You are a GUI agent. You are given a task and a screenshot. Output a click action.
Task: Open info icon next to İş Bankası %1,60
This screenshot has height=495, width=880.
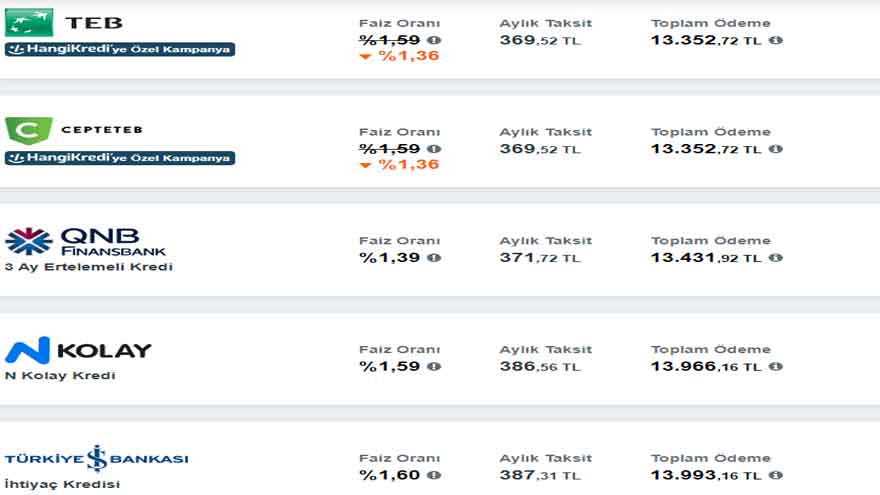coord(434,475)
